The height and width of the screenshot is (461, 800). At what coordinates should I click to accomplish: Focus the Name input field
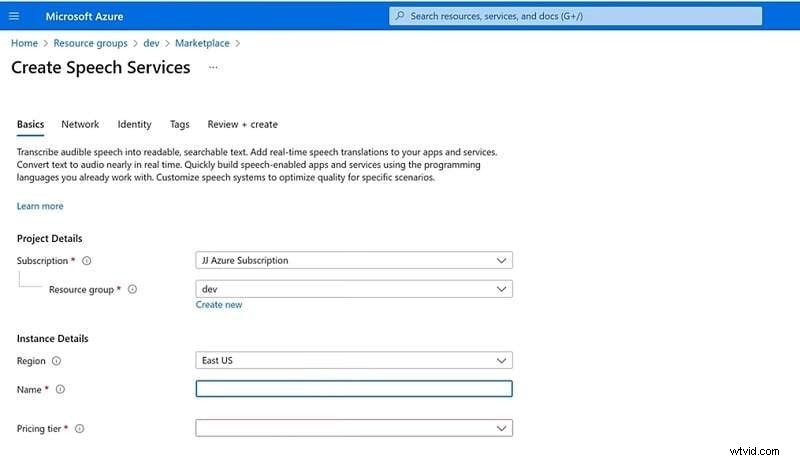[x=354, y=389]
